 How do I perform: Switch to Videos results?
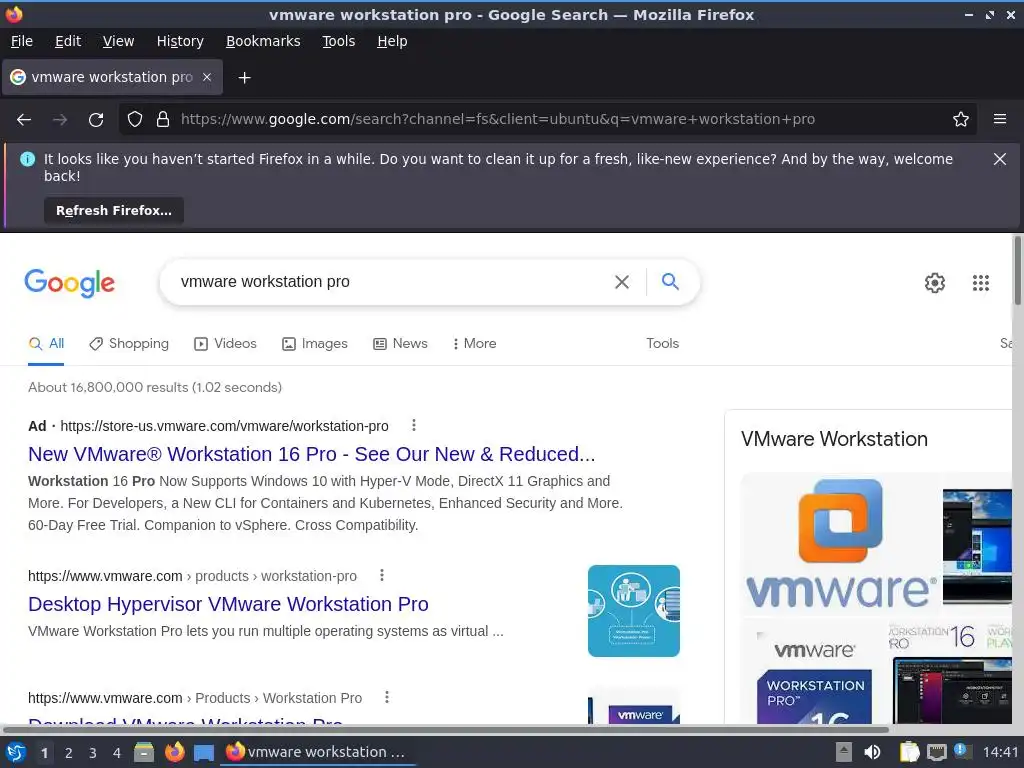point(225,344)
